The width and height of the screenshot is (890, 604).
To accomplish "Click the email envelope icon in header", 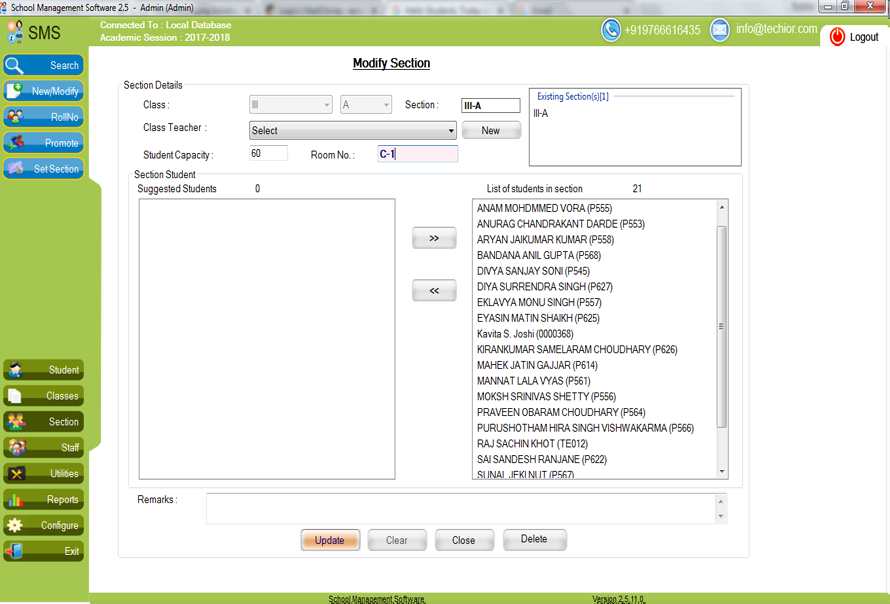I will pos(720,30).
